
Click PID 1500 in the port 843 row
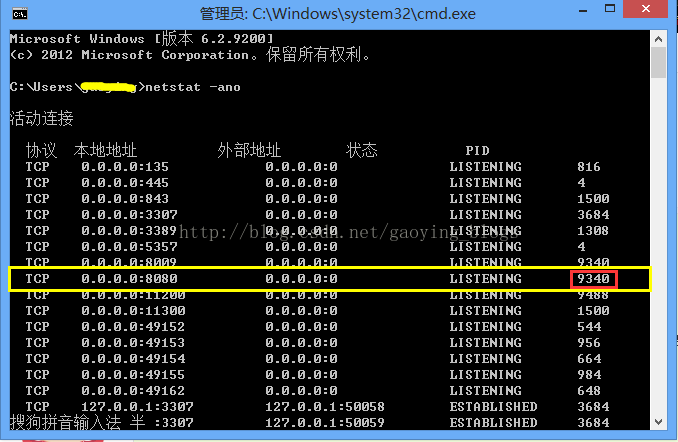[593, 199]
